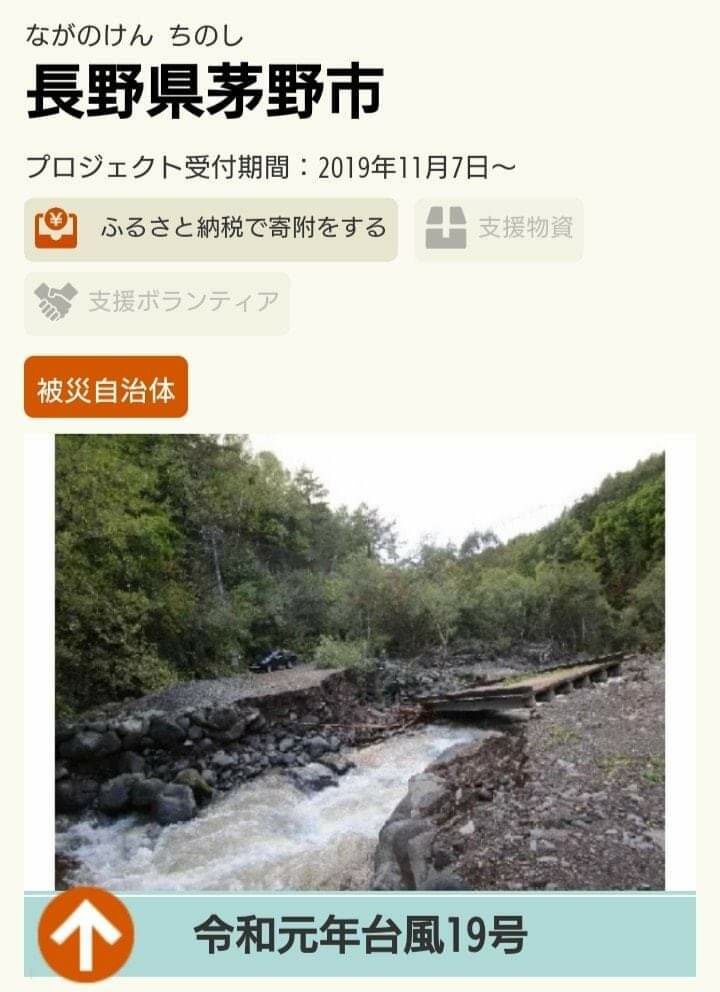Open the 令和元年台風19号 typhoon banner
The height and width of the screenshot is (992, 720).
360,936
